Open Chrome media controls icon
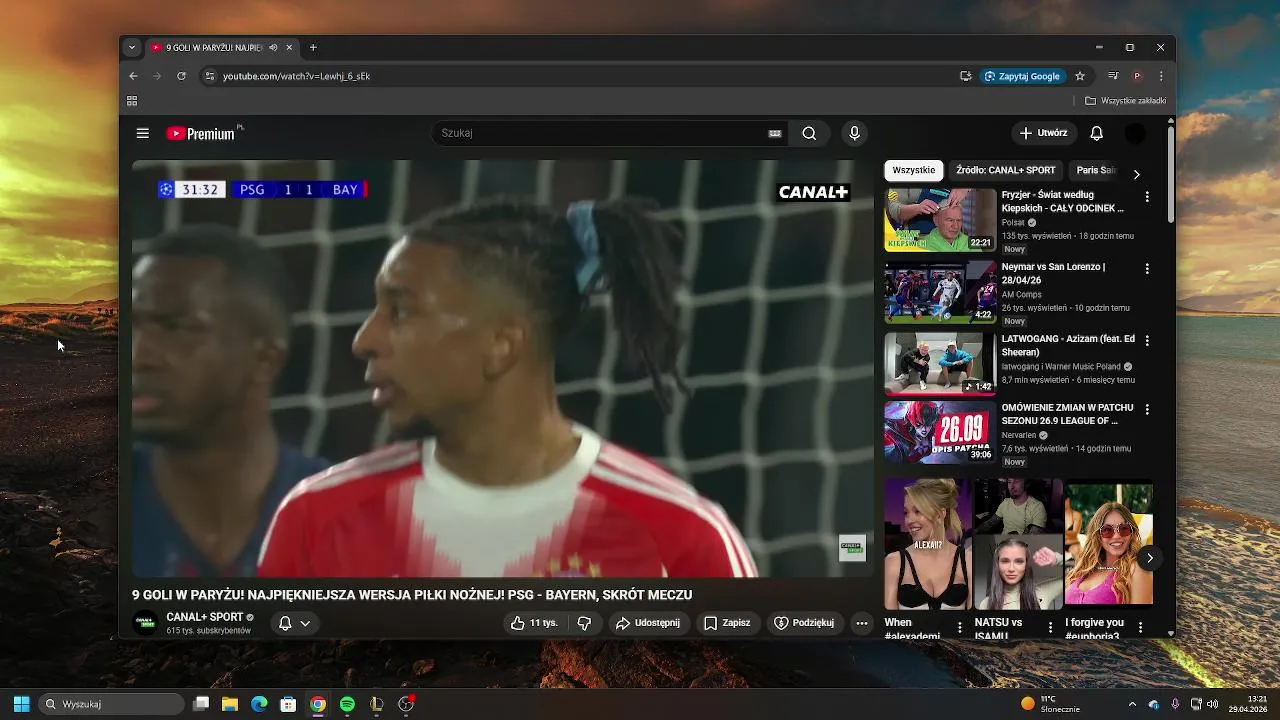The width and height of the screenshot is (1280, 720). point(1112,76)
